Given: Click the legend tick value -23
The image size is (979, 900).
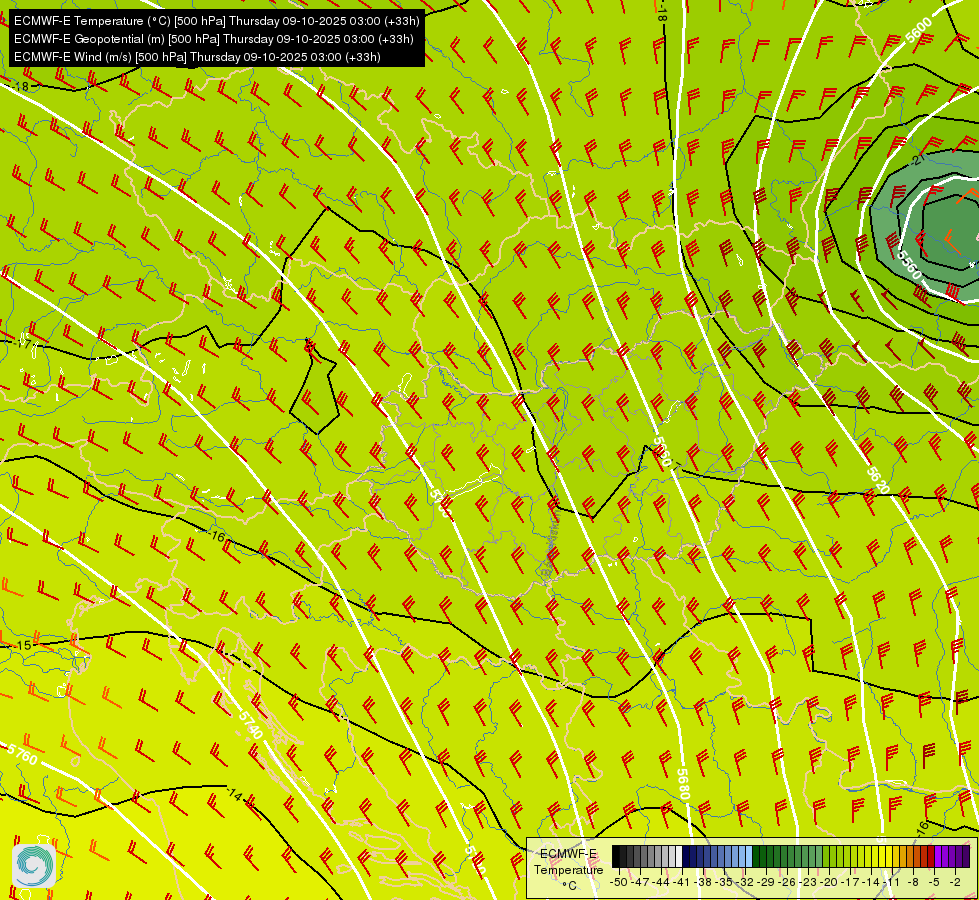Looking at the screenshot, I should (809, 882).
